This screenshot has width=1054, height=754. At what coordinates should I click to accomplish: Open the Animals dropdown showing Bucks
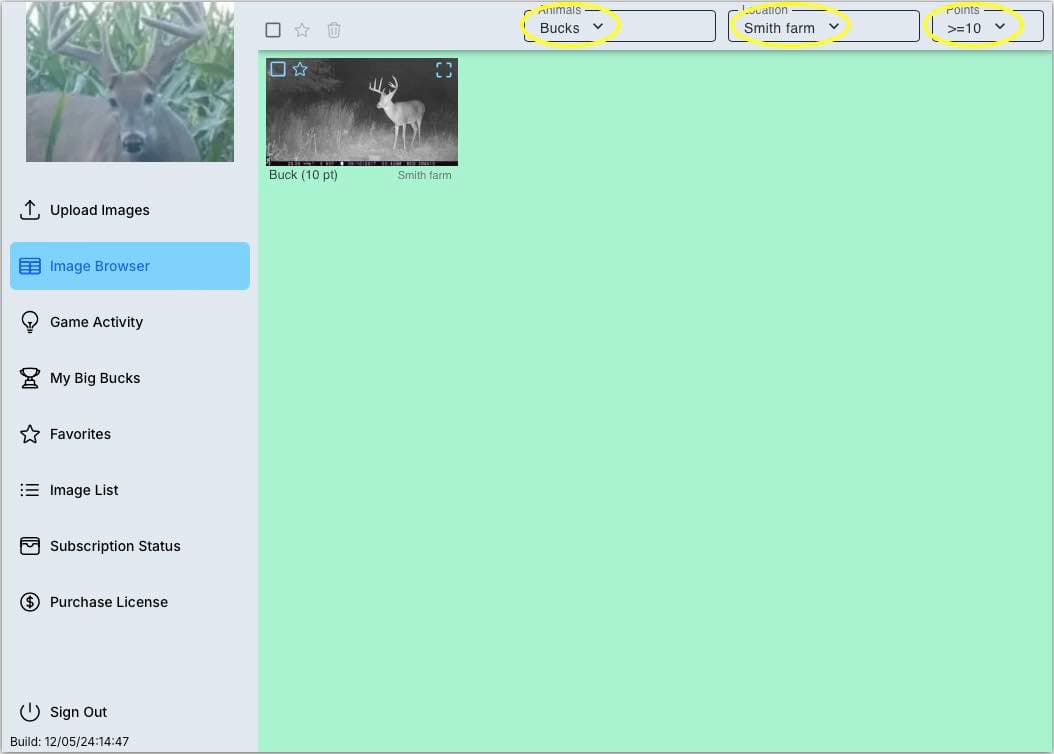[x=619, y=27]
